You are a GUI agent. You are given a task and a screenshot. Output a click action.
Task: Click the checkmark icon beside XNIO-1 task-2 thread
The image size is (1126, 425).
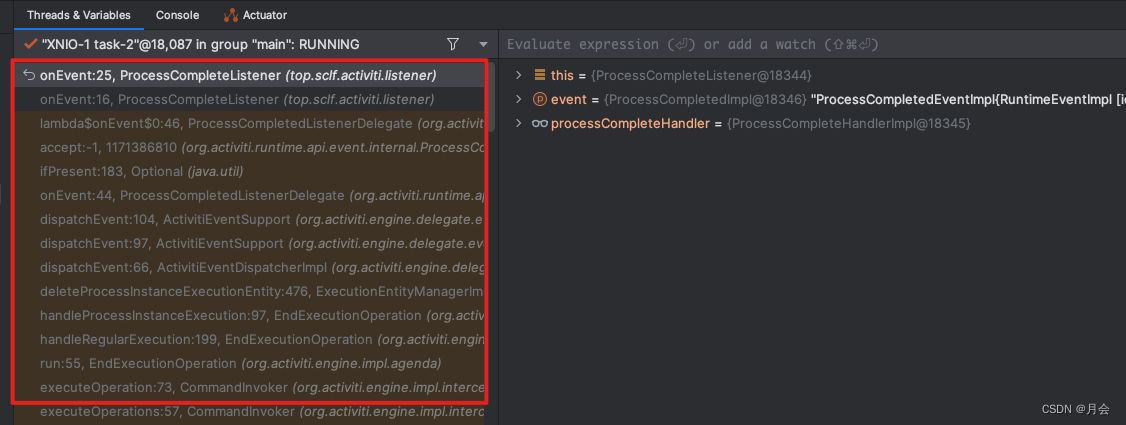pos(30,44)
